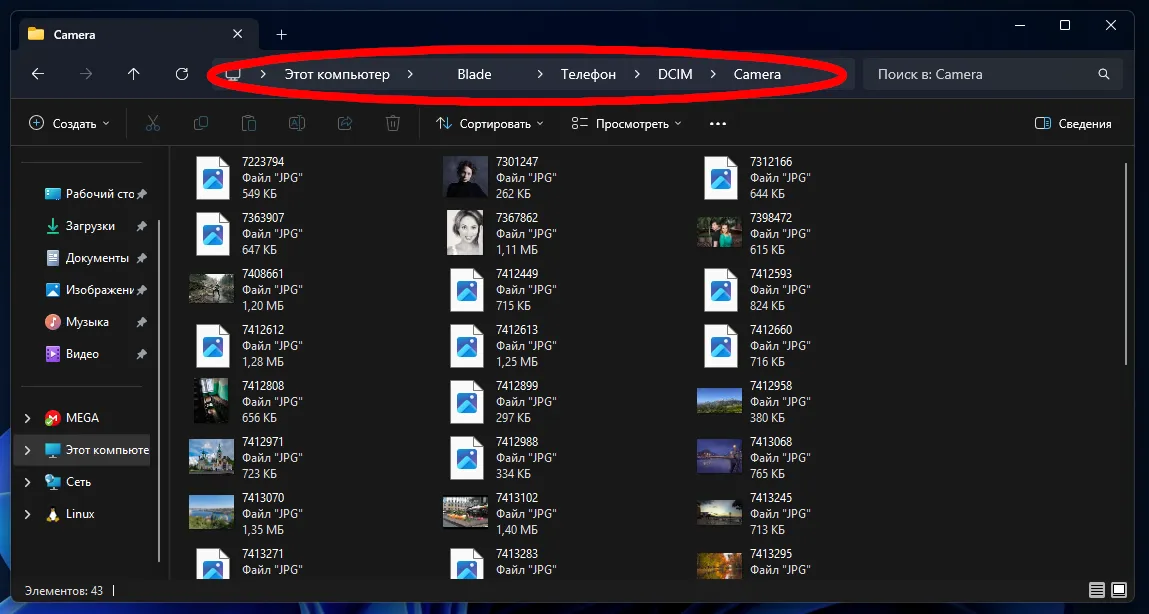Switch to large thumbnails view icon
1149x614 pixels.
(x=1119, y=590)
